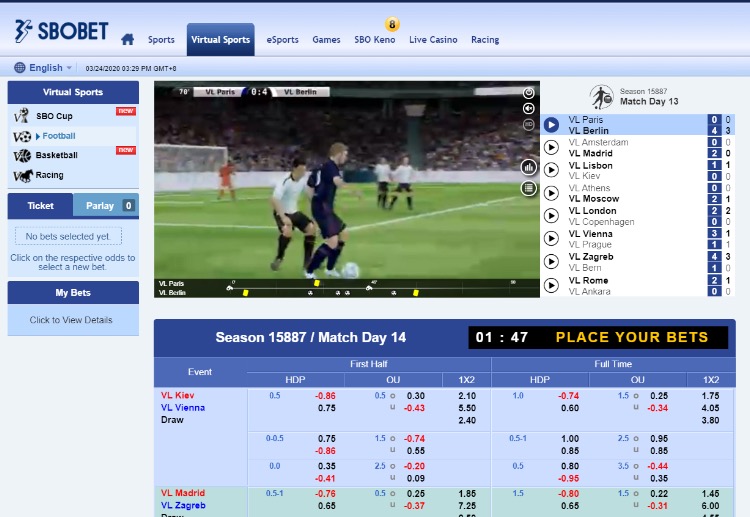Click the home icon in navigation bar
The height and width of the screenshot is (517, 750).
click(127, 40)
